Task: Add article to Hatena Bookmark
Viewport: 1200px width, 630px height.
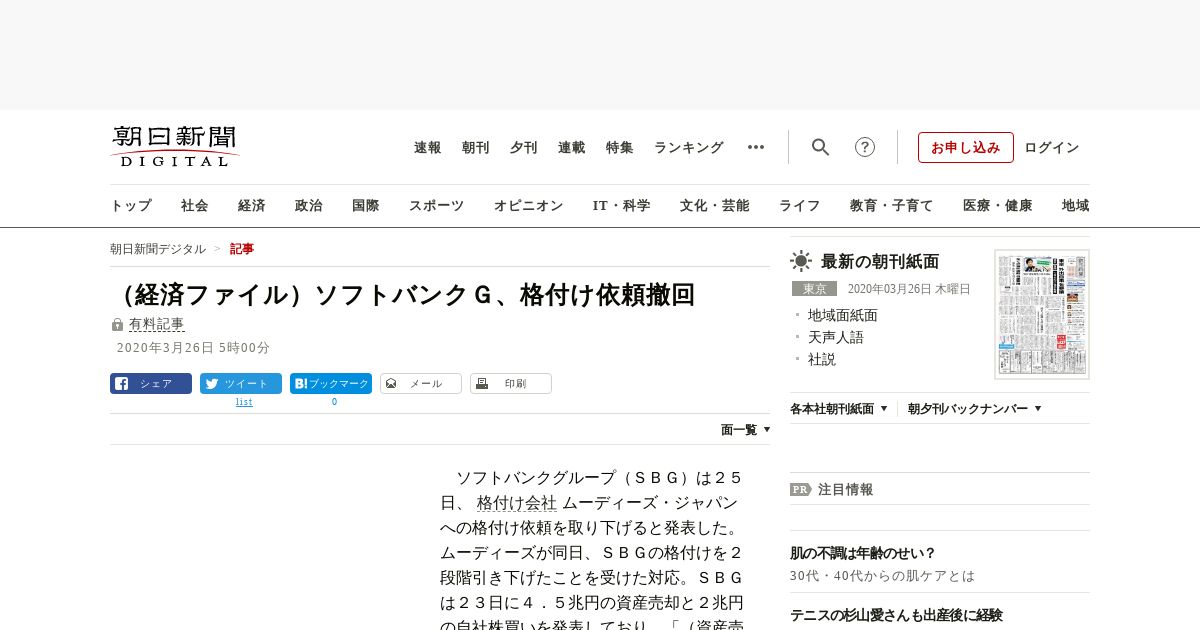Action: (331, 383)
